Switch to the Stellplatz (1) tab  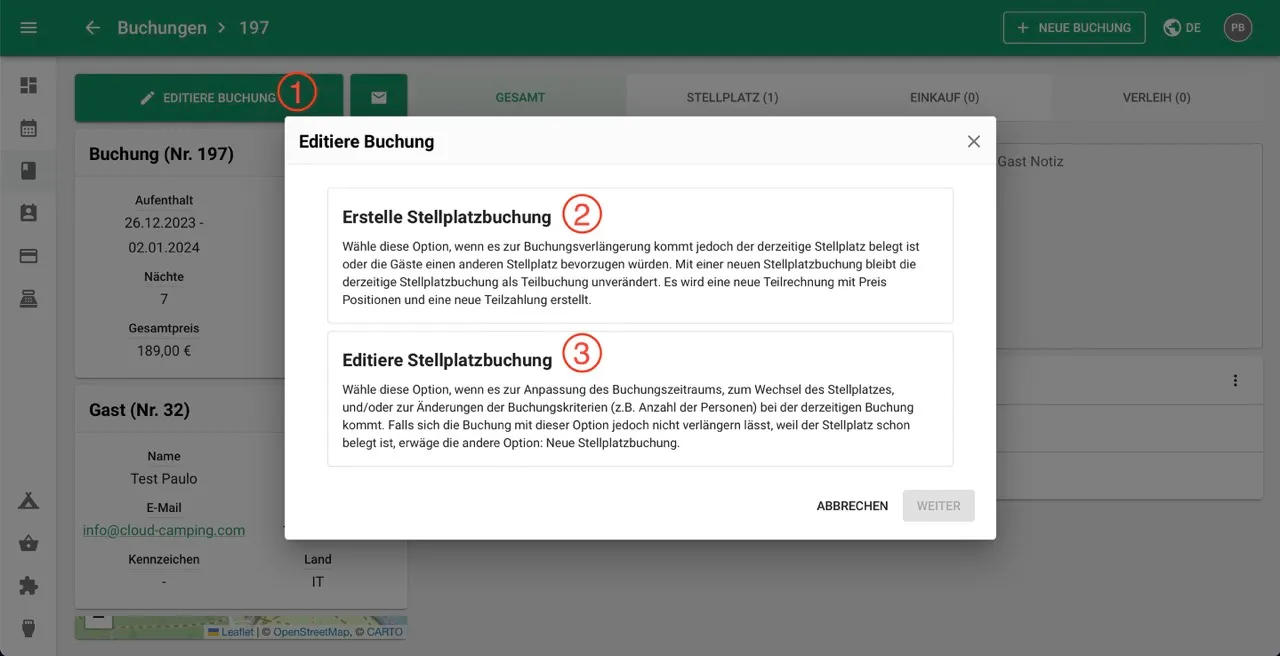[732, 98]
